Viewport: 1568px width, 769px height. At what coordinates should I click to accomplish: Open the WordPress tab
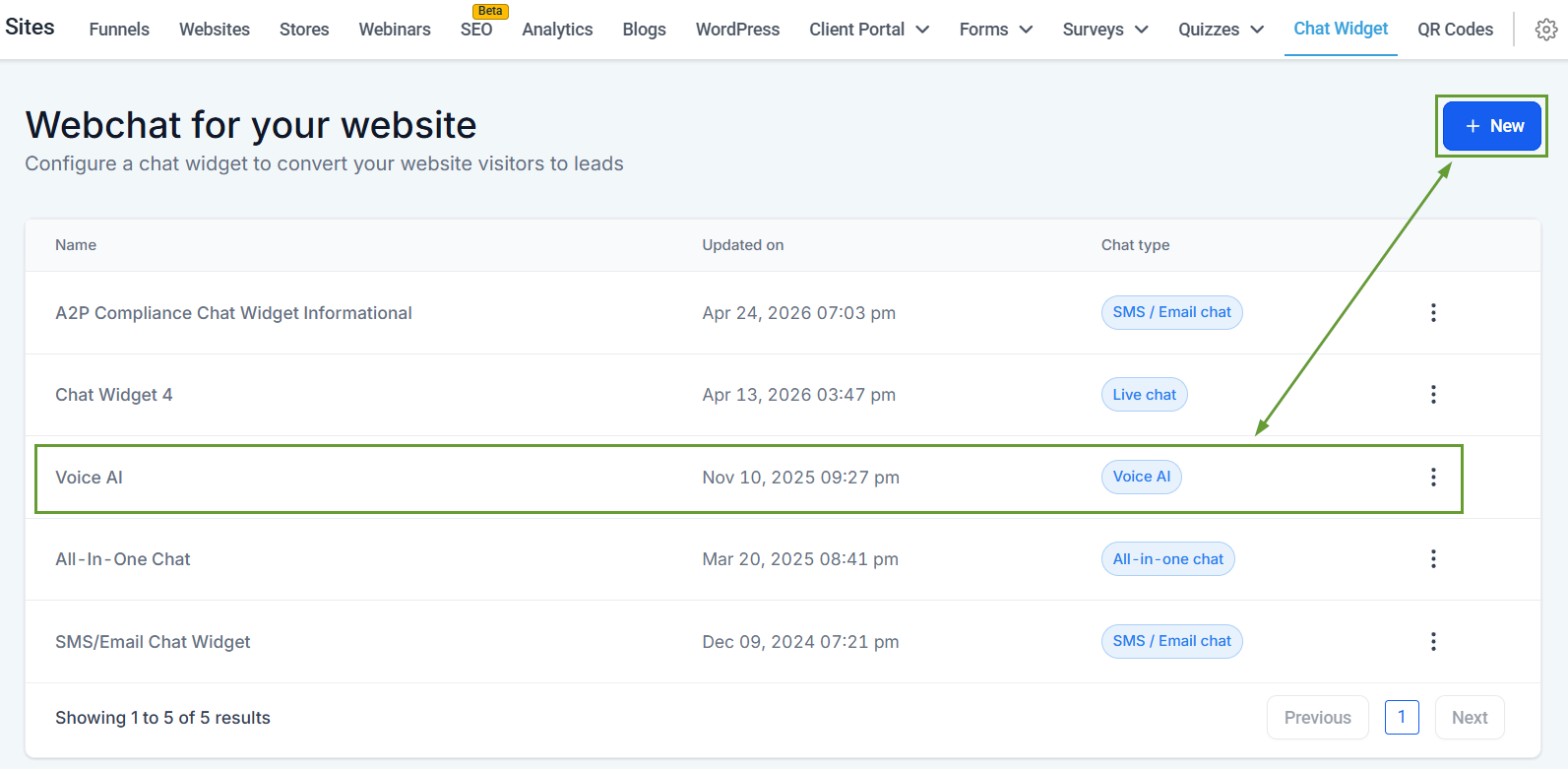pos(737,30)
